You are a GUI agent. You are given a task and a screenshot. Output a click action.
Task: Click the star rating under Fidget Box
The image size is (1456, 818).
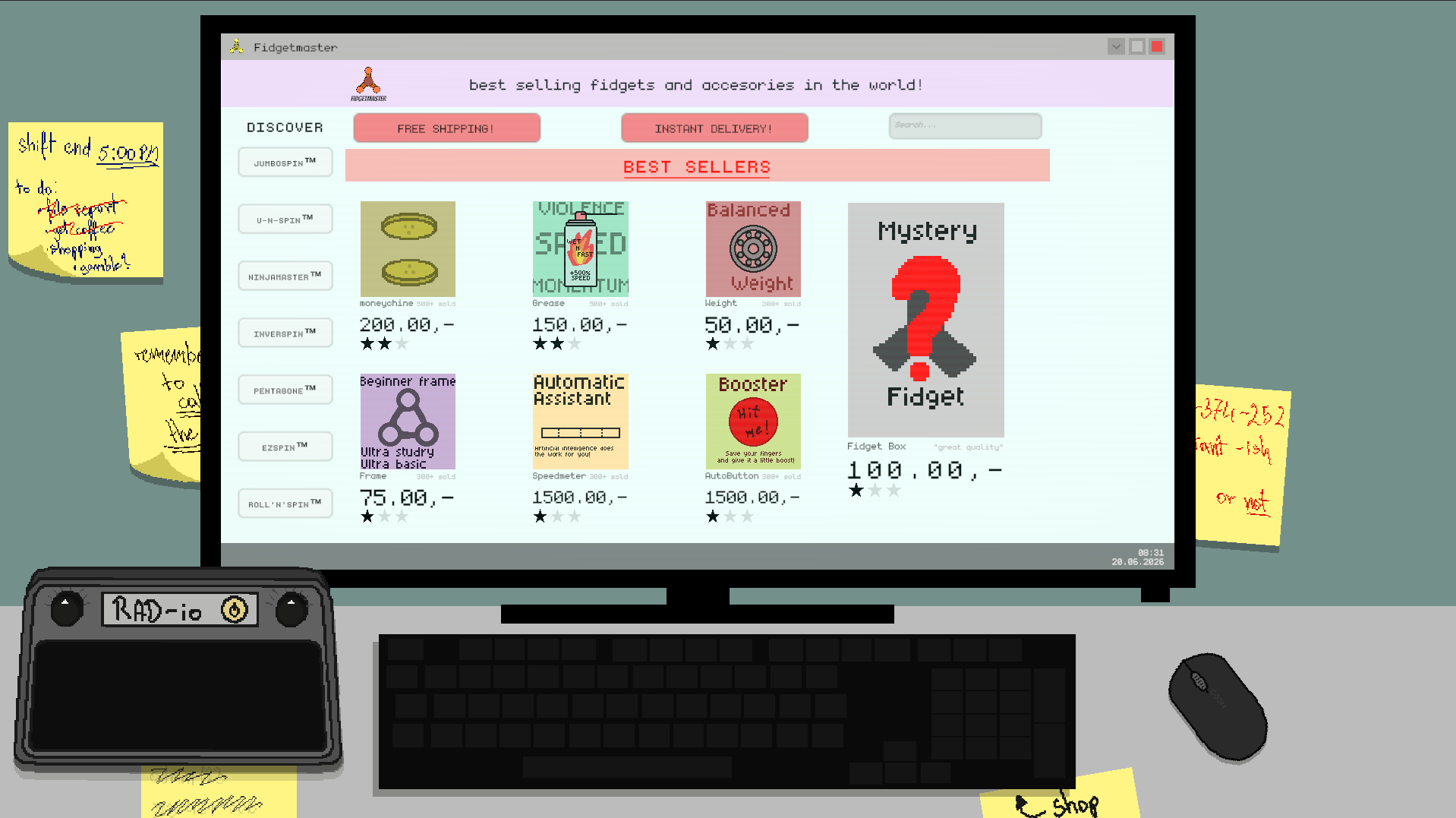point(875,491)
